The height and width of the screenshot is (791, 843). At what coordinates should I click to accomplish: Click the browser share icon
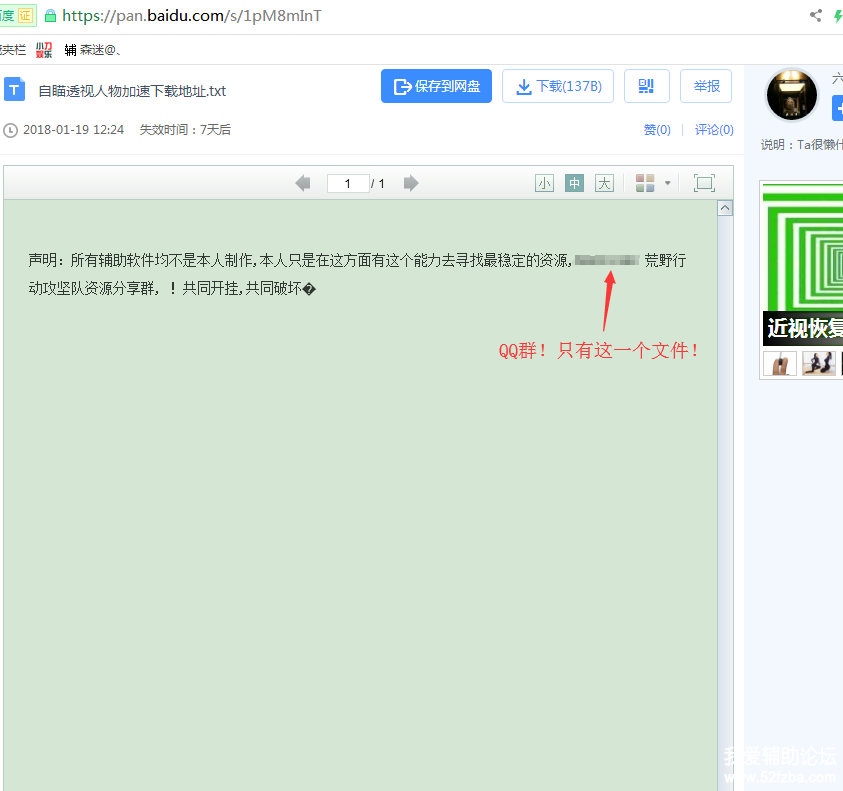tap(815, 16)
